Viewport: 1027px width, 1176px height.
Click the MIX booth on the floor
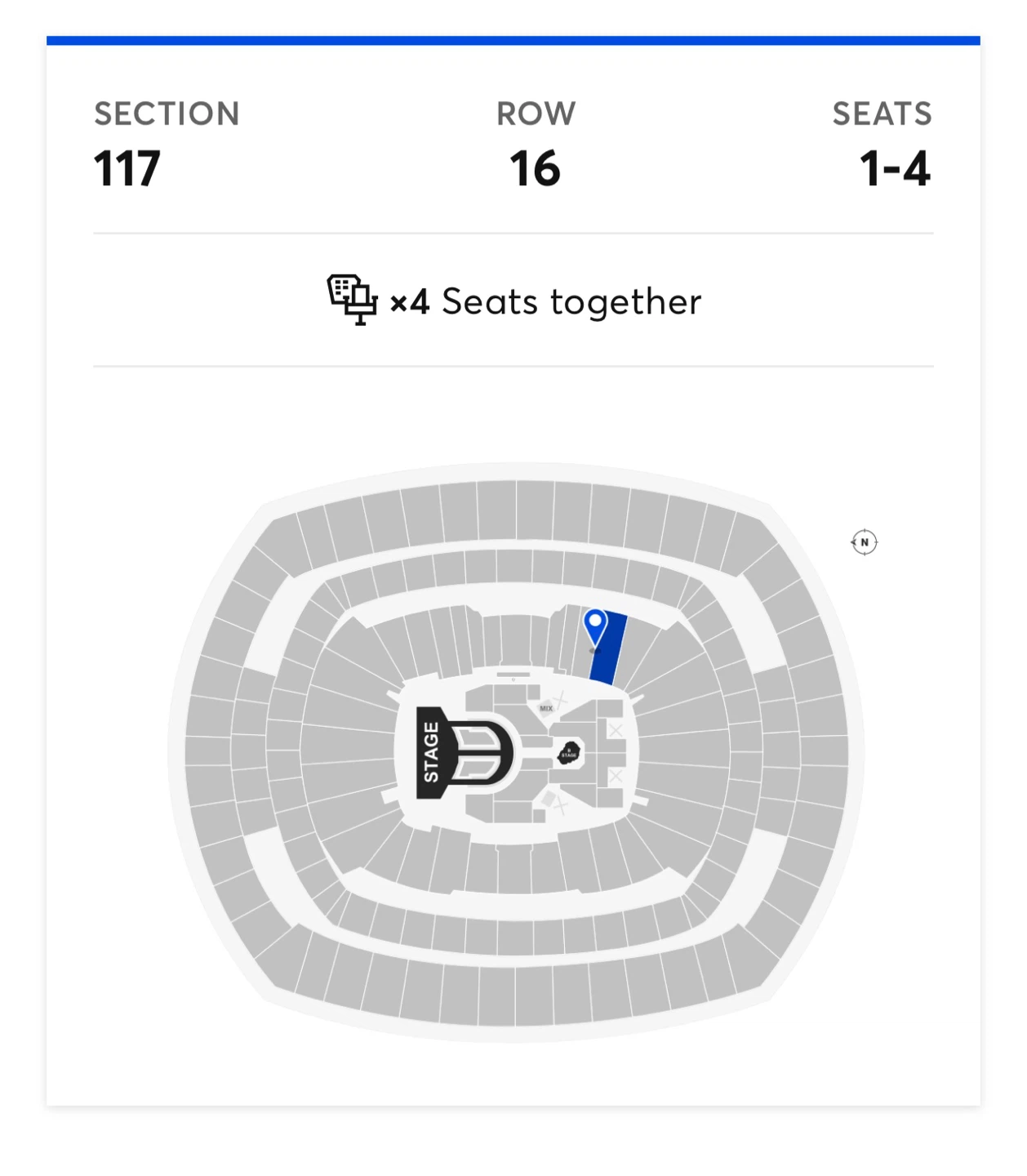point(545,709)
